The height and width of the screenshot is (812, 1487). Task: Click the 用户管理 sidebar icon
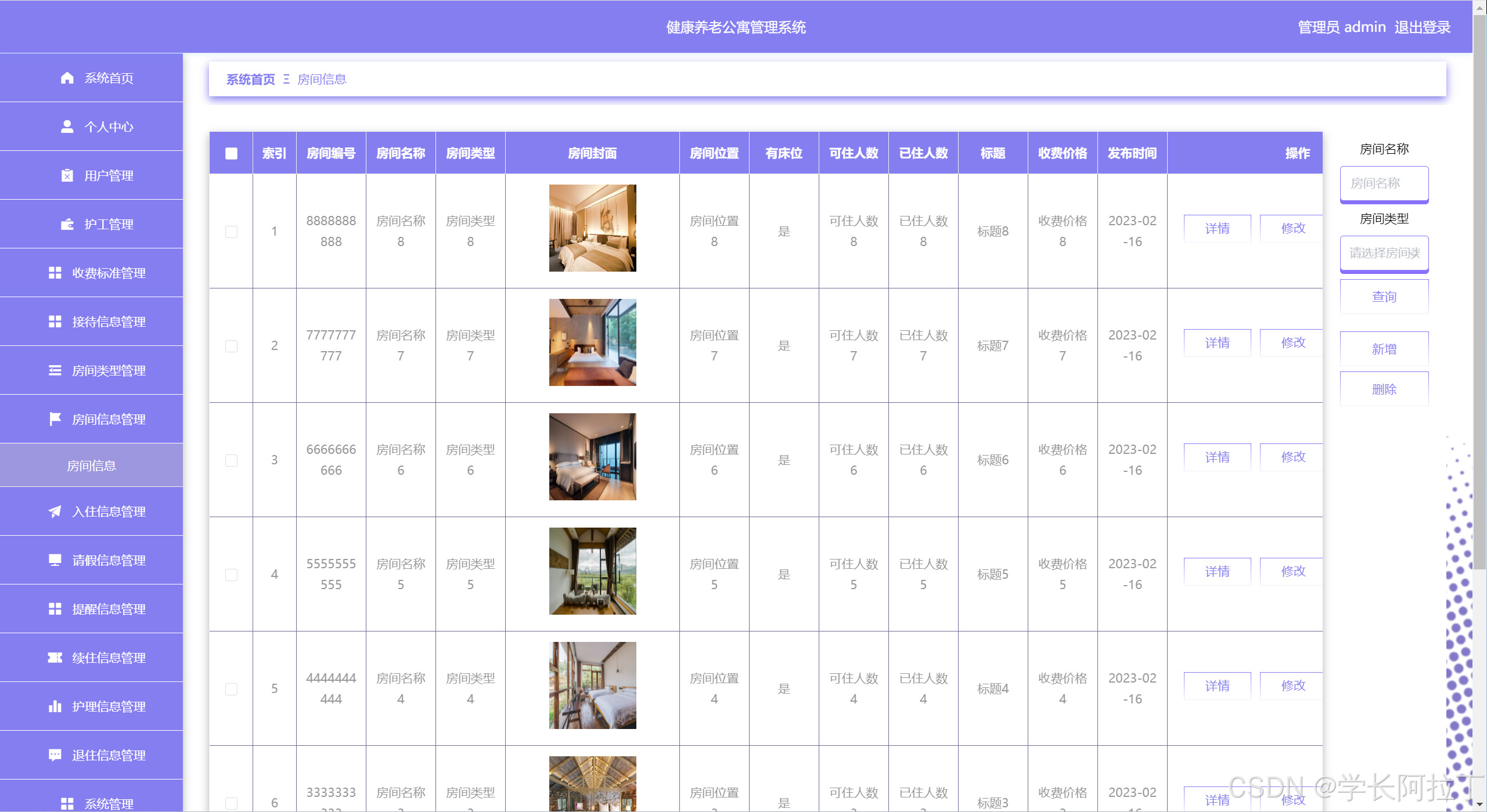coord(67,175)
